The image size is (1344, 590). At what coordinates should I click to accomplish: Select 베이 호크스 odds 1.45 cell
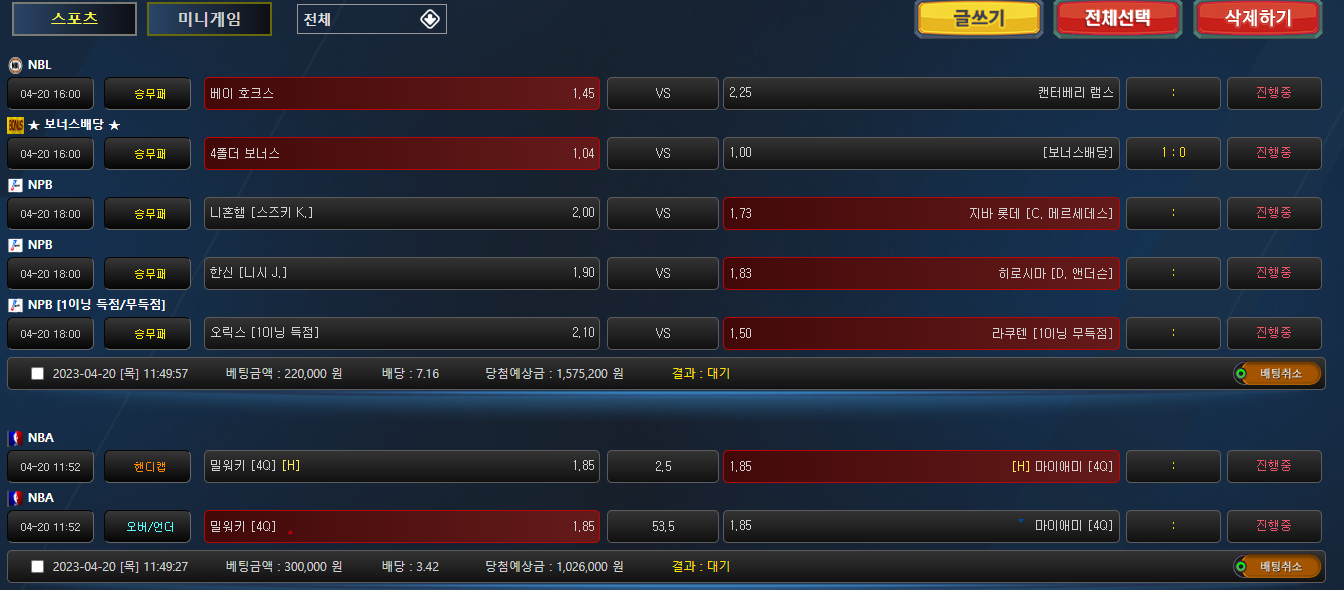point(402,93)
